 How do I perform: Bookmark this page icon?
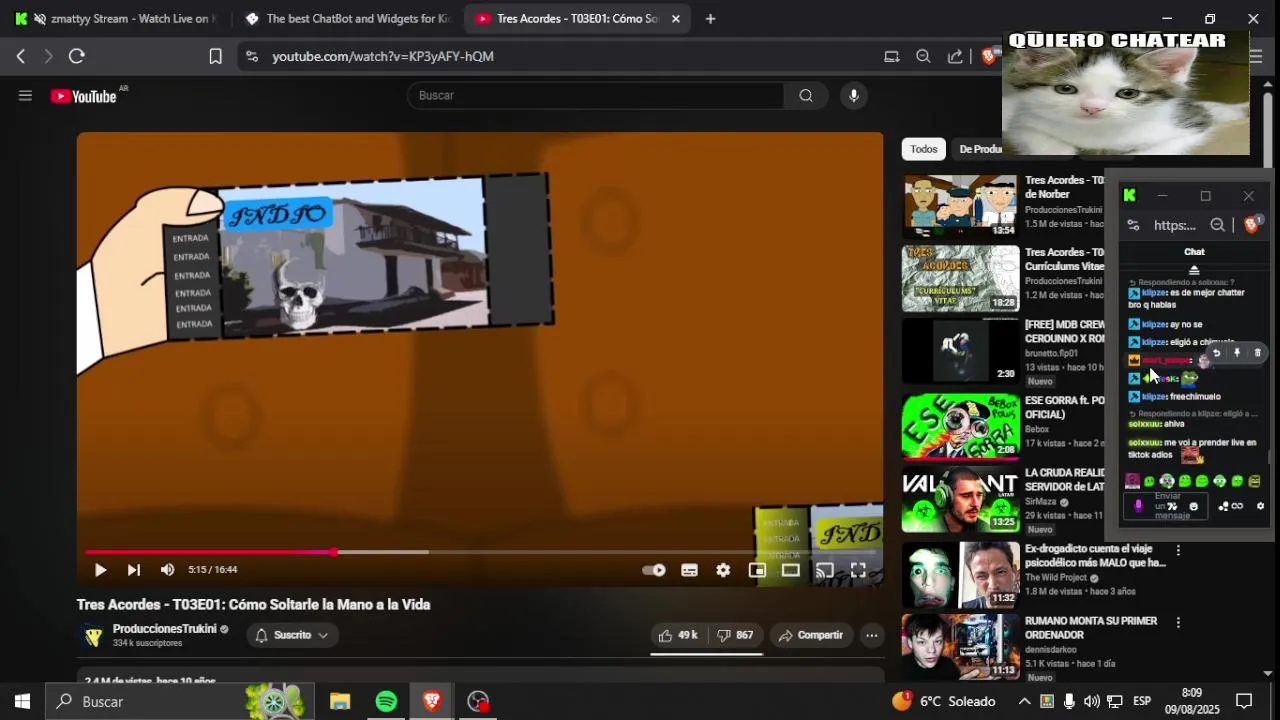pyautogui.click(x=215, y=57)
